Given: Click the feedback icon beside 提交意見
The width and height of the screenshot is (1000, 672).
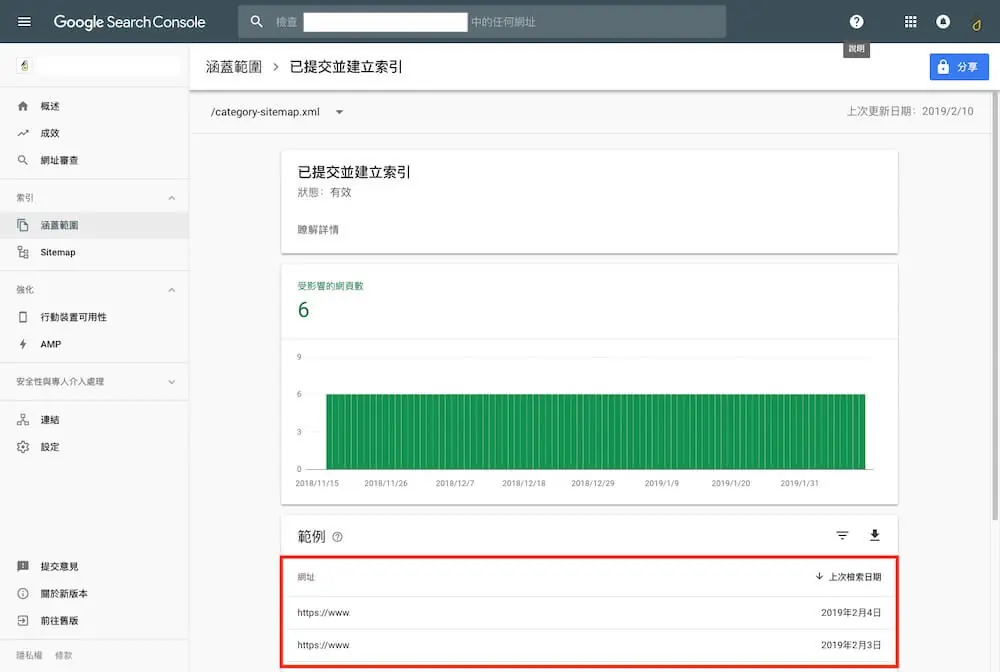Looking at the screenshot, I should click(x=23, y=566).
